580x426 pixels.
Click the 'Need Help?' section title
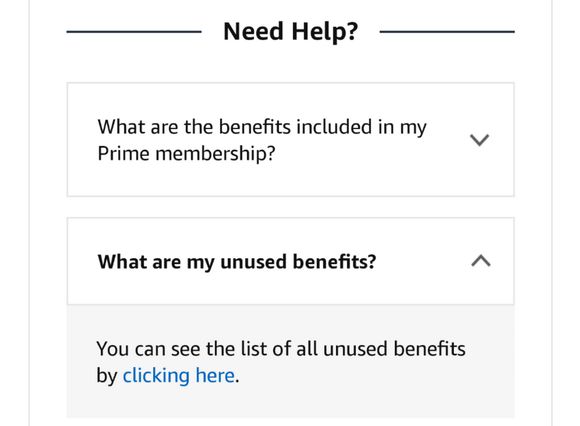[x=291, y=31]
